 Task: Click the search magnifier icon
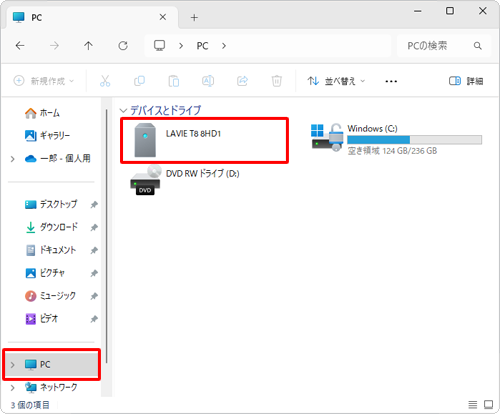tap(478, 46)
